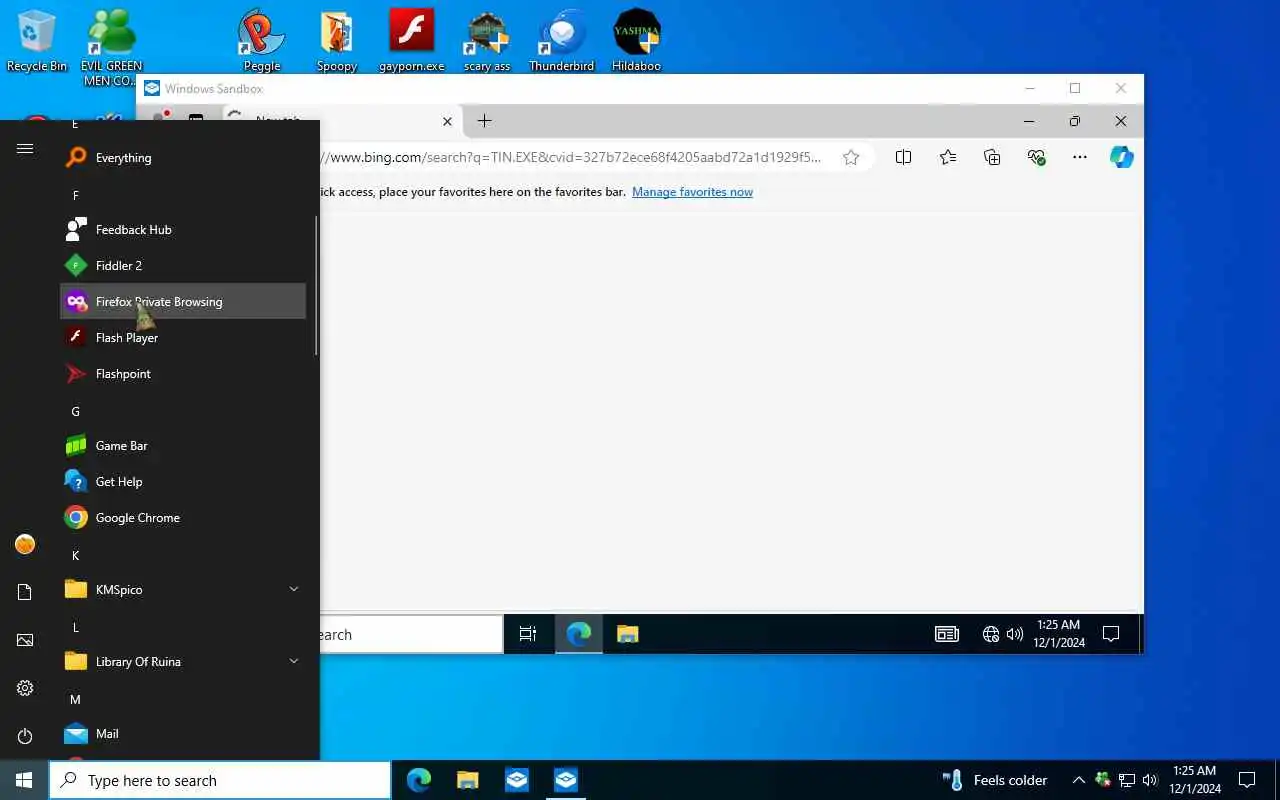Open Sandbox notification center

tap(1110, 634)
